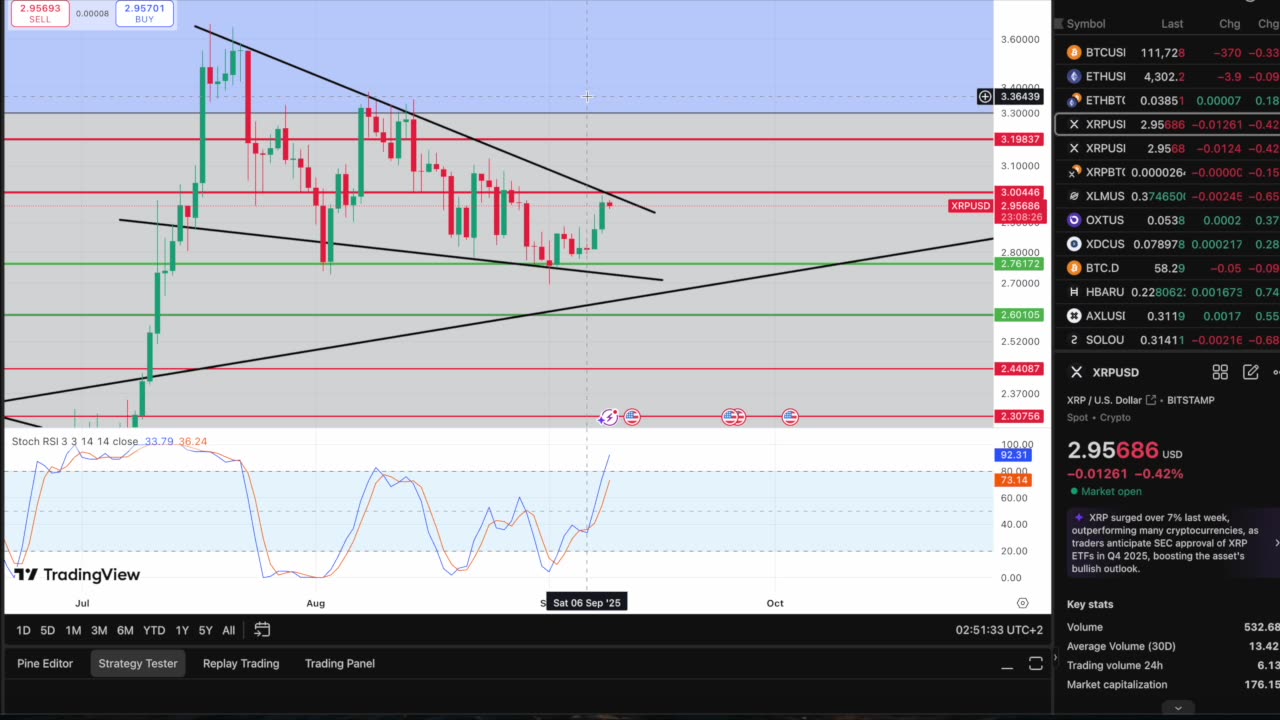Open the Trading Panel tab

pyautogui.click(x=340, y=664)
